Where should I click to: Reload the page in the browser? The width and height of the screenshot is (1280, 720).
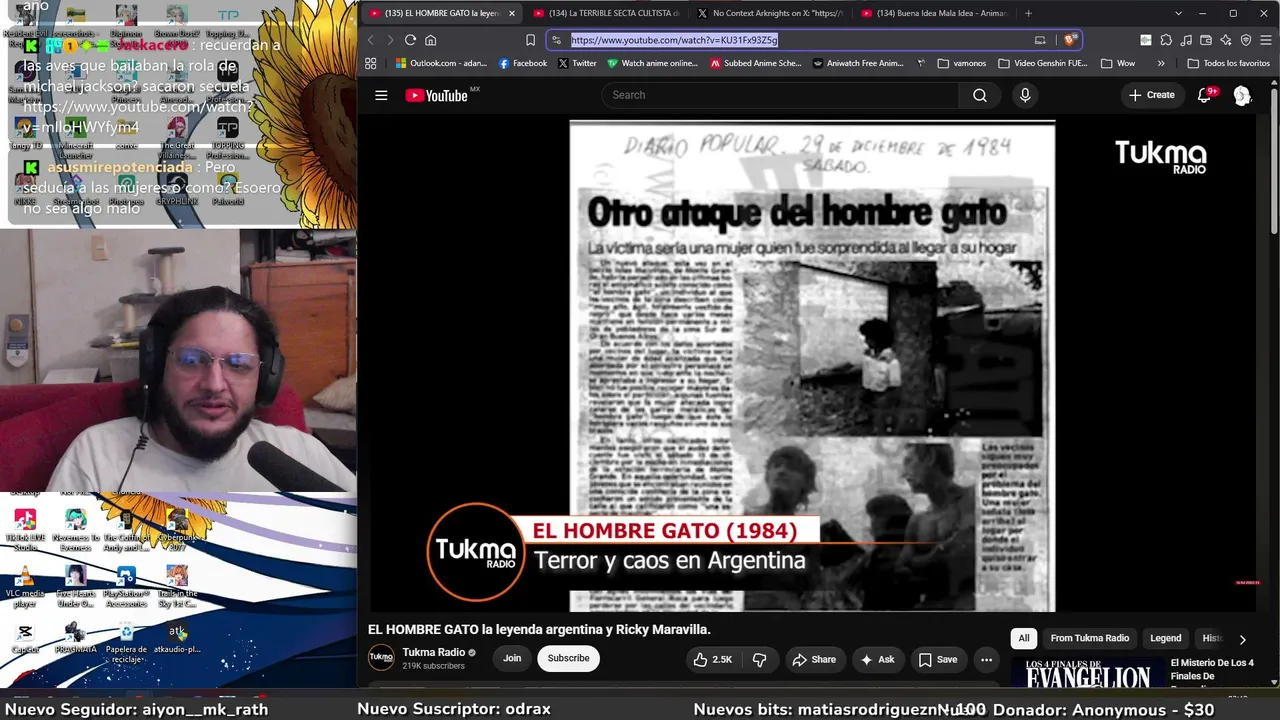pyautogui.click(x=410, y=40)
